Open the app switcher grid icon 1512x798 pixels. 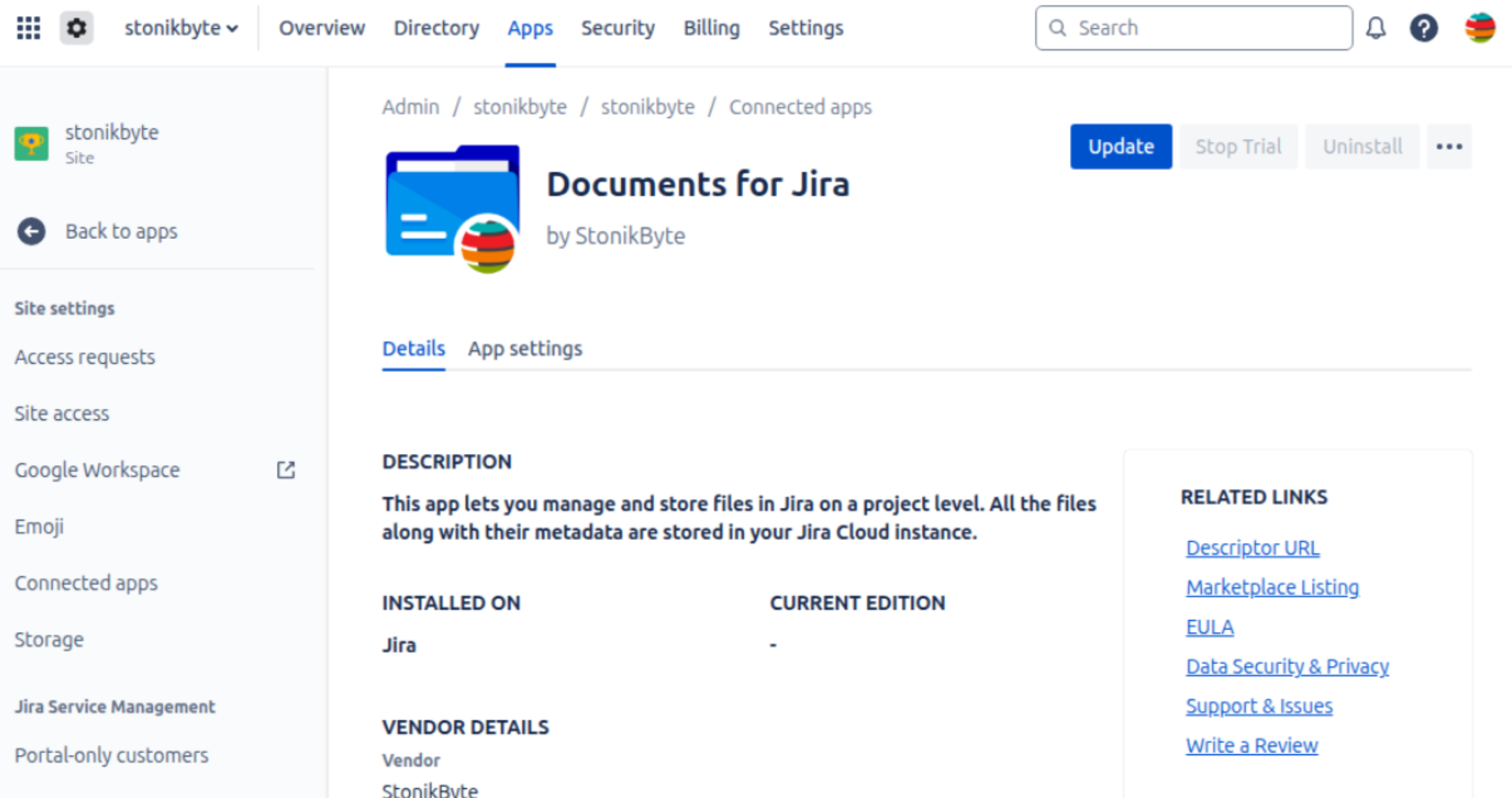click(x=28, y=28)
